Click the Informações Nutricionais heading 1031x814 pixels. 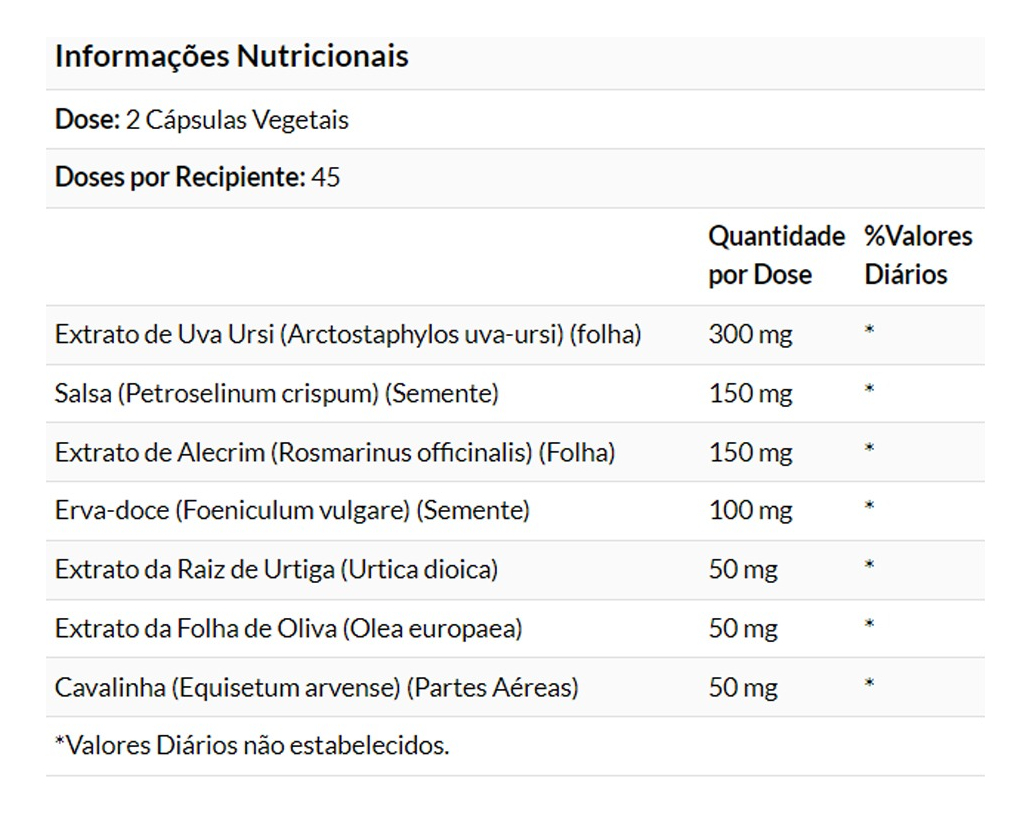pos(231,57)
